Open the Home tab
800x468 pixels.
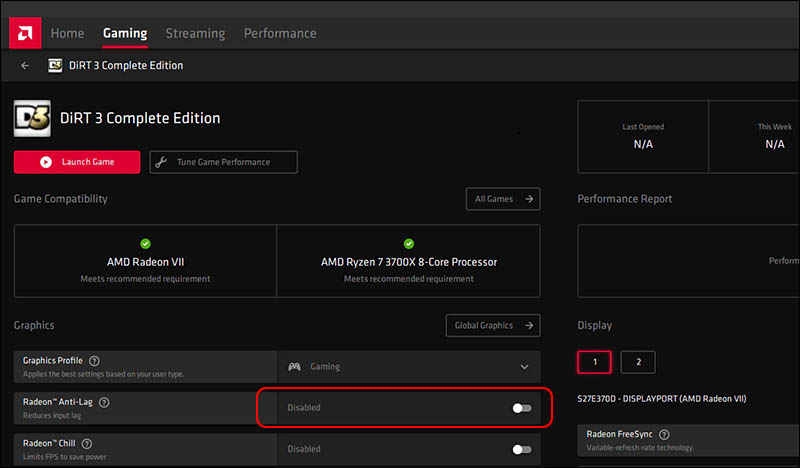(x=67, y=33)
